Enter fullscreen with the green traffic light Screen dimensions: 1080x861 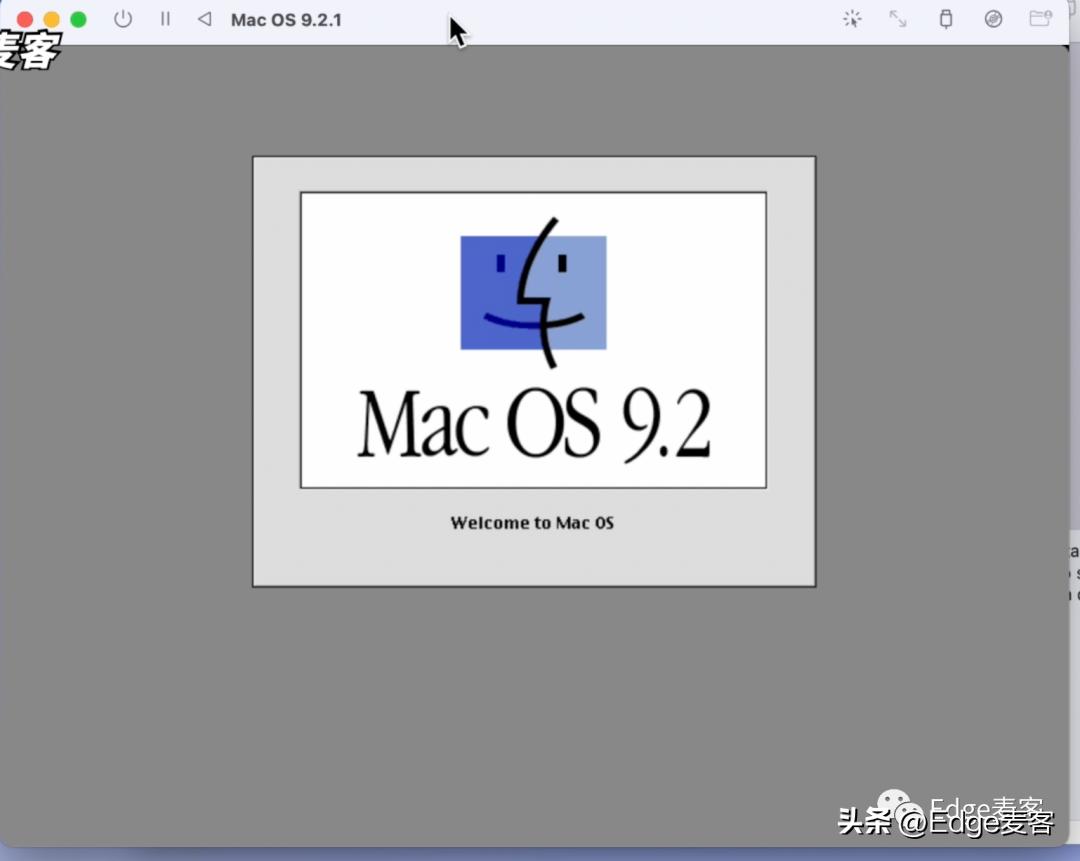tap(78, 18)
